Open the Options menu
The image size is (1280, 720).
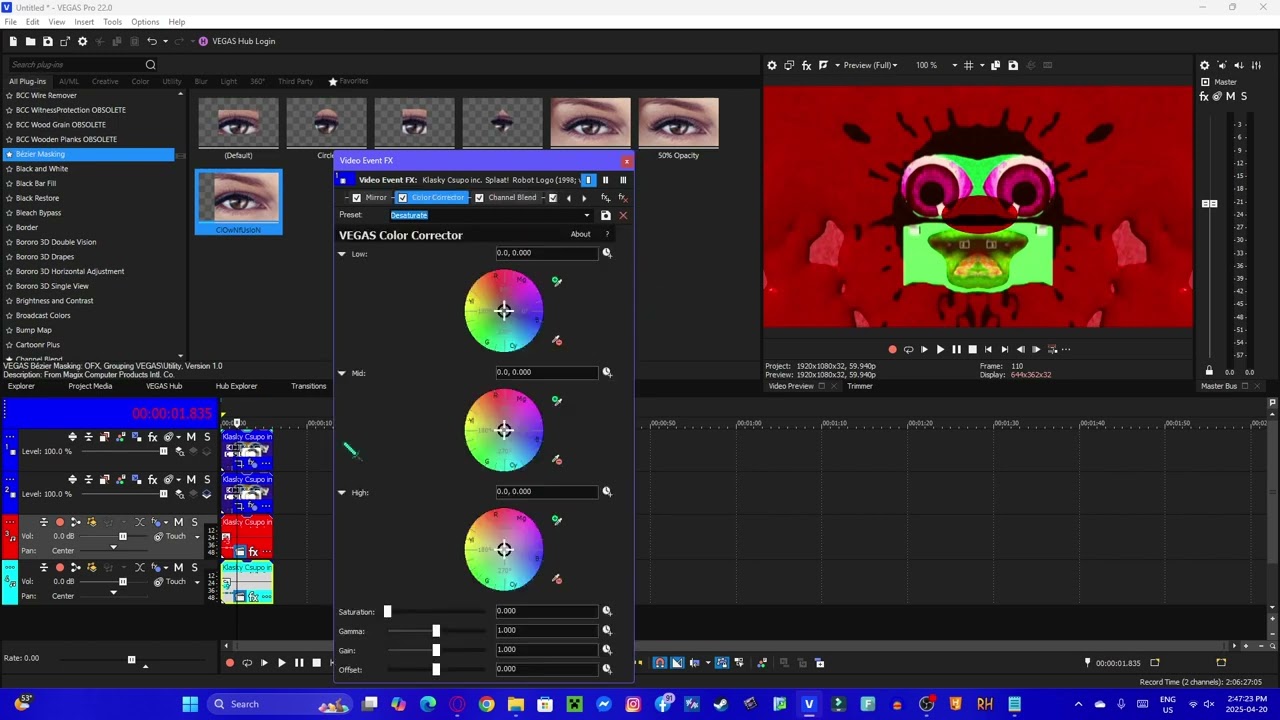[145, 22]
